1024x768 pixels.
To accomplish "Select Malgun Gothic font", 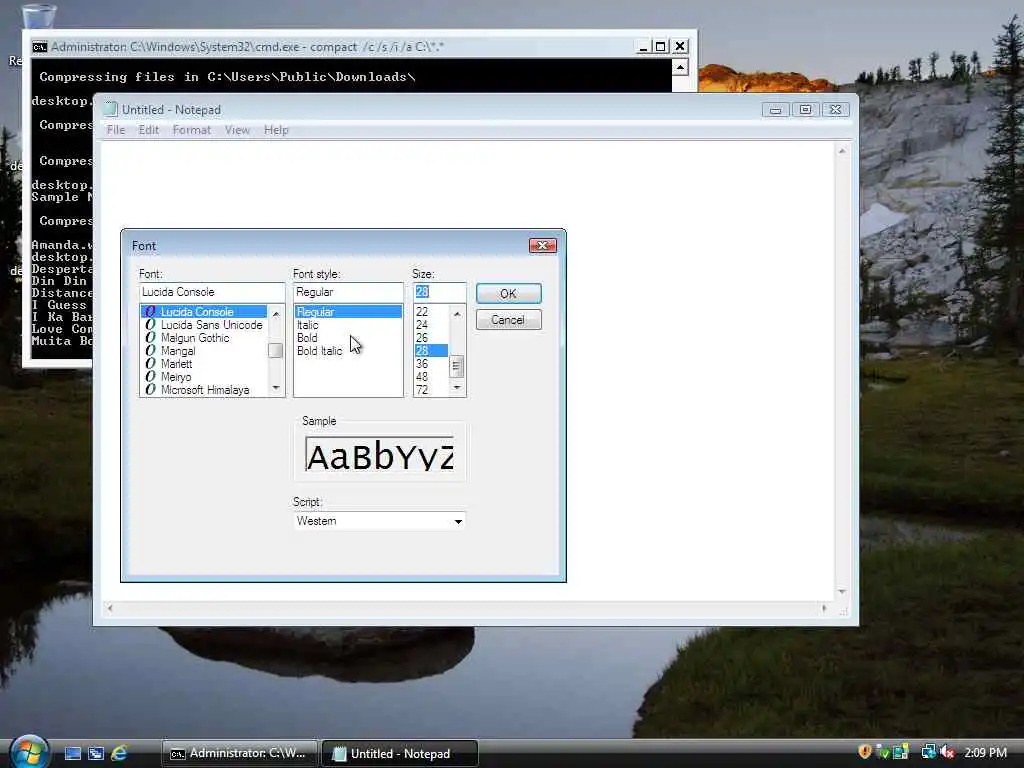I will coord(204,338).
